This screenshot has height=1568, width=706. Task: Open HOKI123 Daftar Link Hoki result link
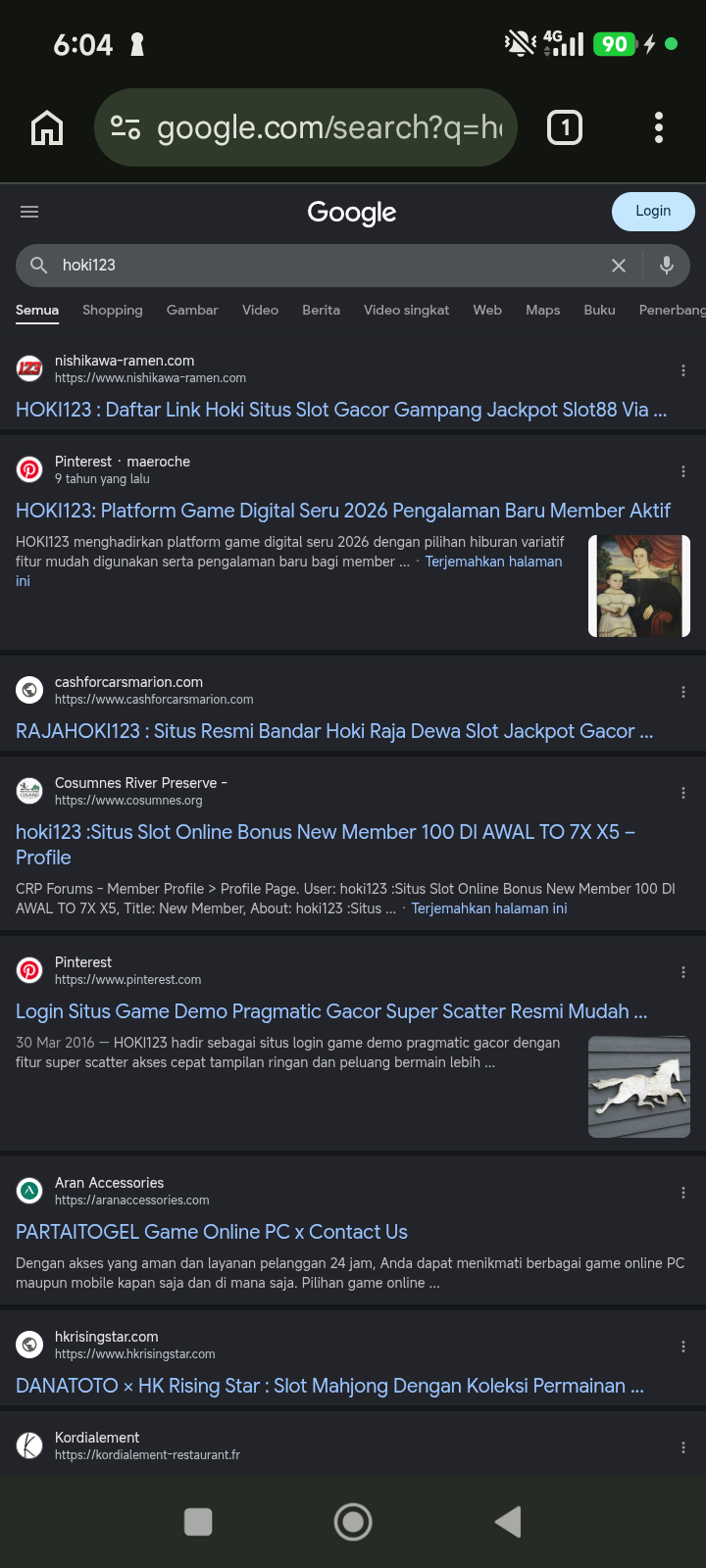[341, 410]
